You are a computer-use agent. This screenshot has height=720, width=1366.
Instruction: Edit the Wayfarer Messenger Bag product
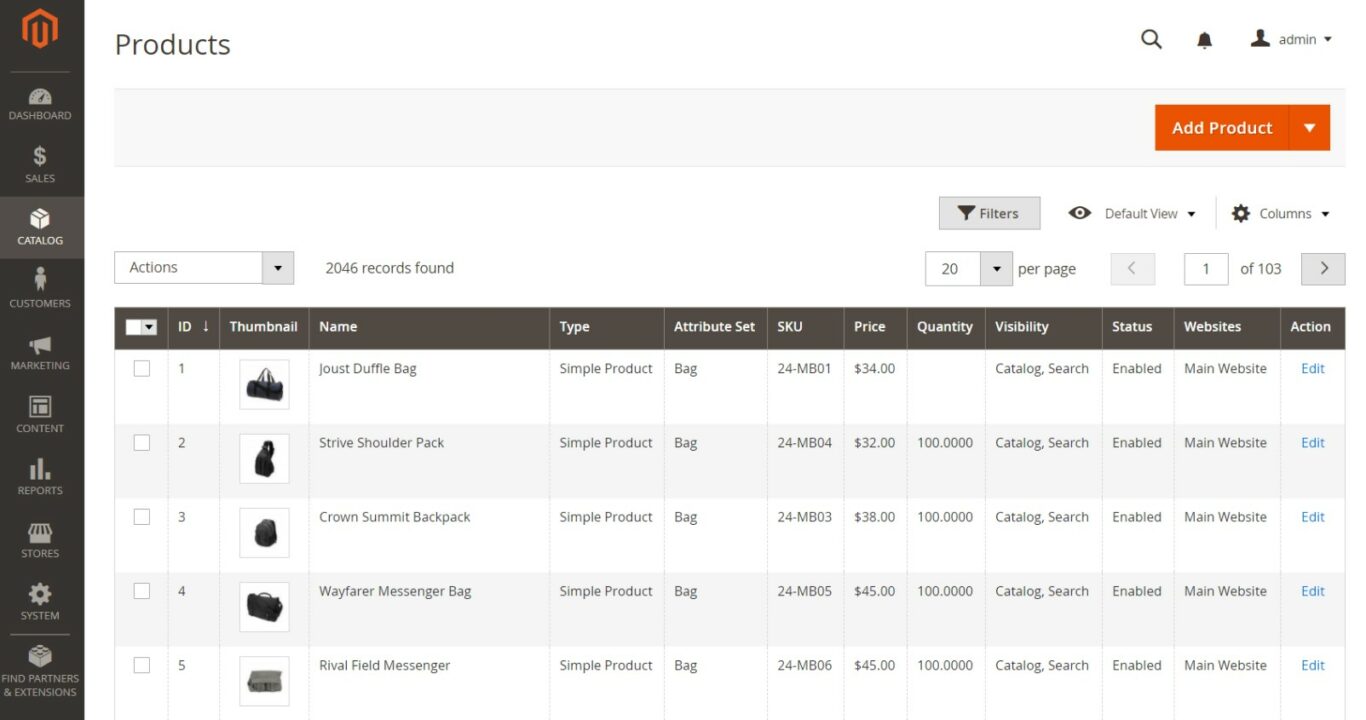(x=1312, y=590)
